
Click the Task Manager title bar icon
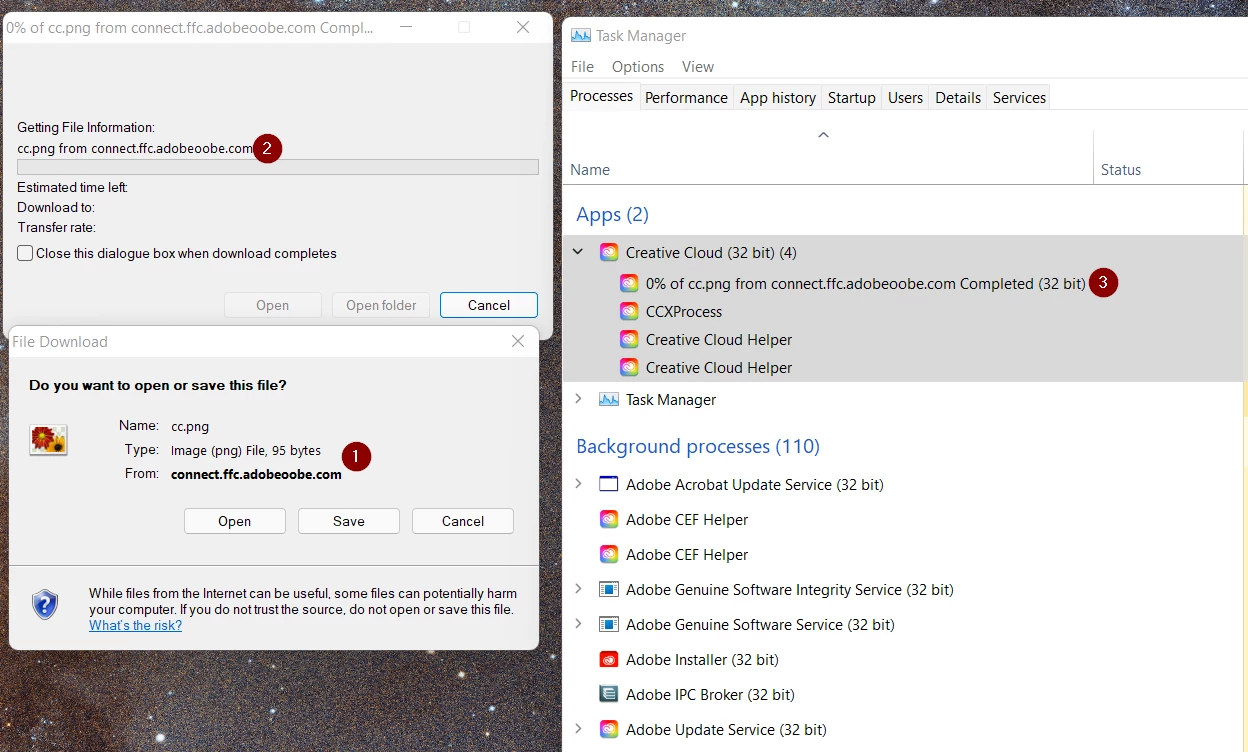coord(580,35)
